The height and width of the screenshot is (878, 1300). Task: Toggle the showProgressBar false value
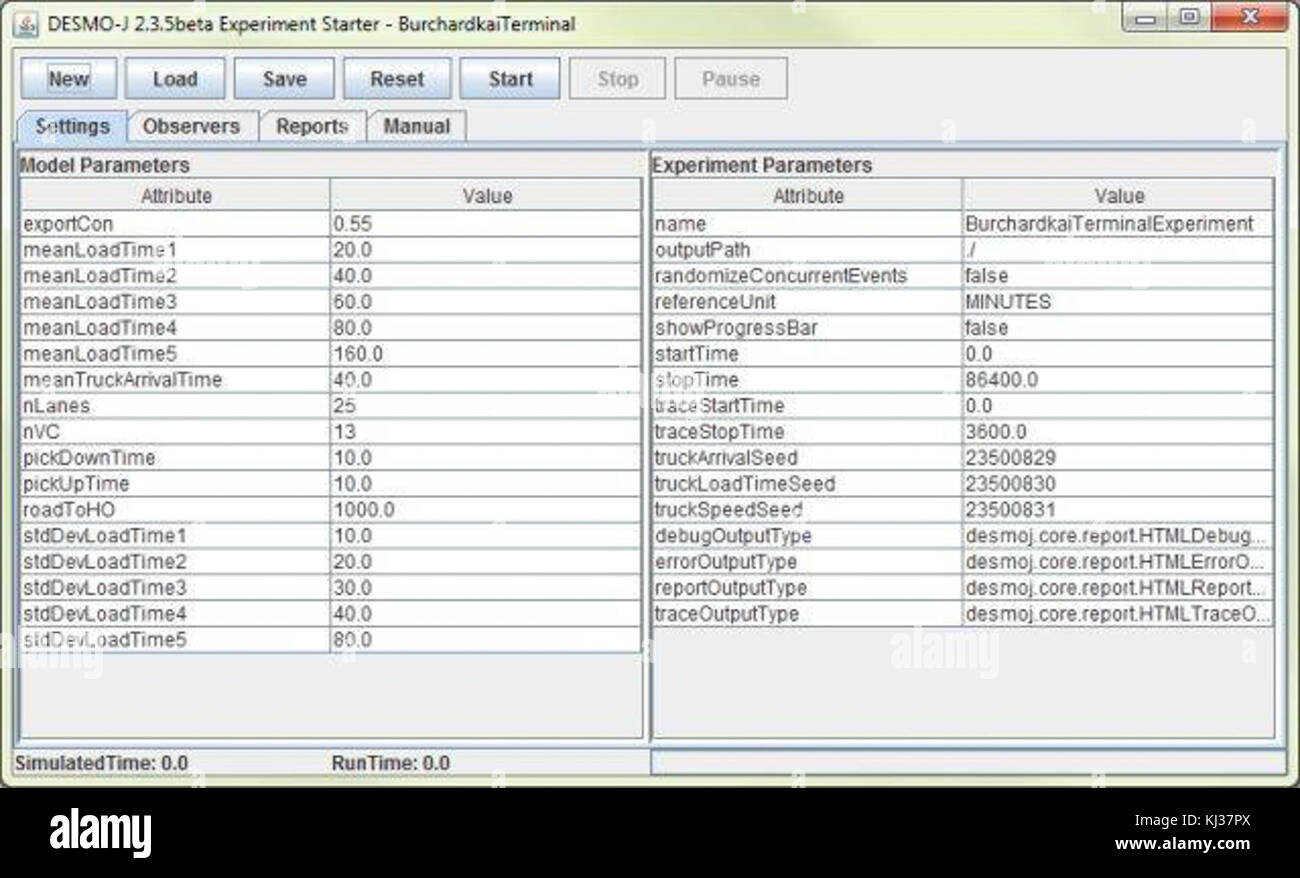point(1119,328)
